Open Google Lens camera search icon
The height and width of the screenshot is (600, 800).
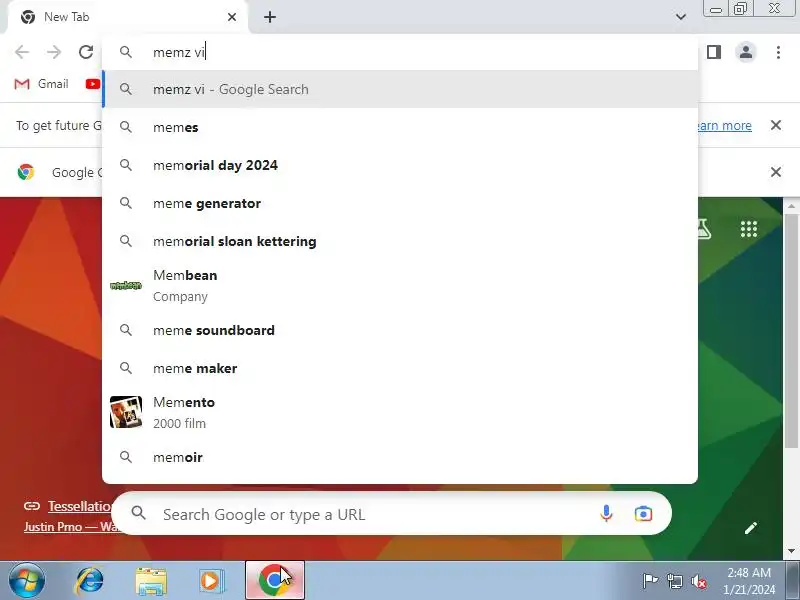[643, 514]
